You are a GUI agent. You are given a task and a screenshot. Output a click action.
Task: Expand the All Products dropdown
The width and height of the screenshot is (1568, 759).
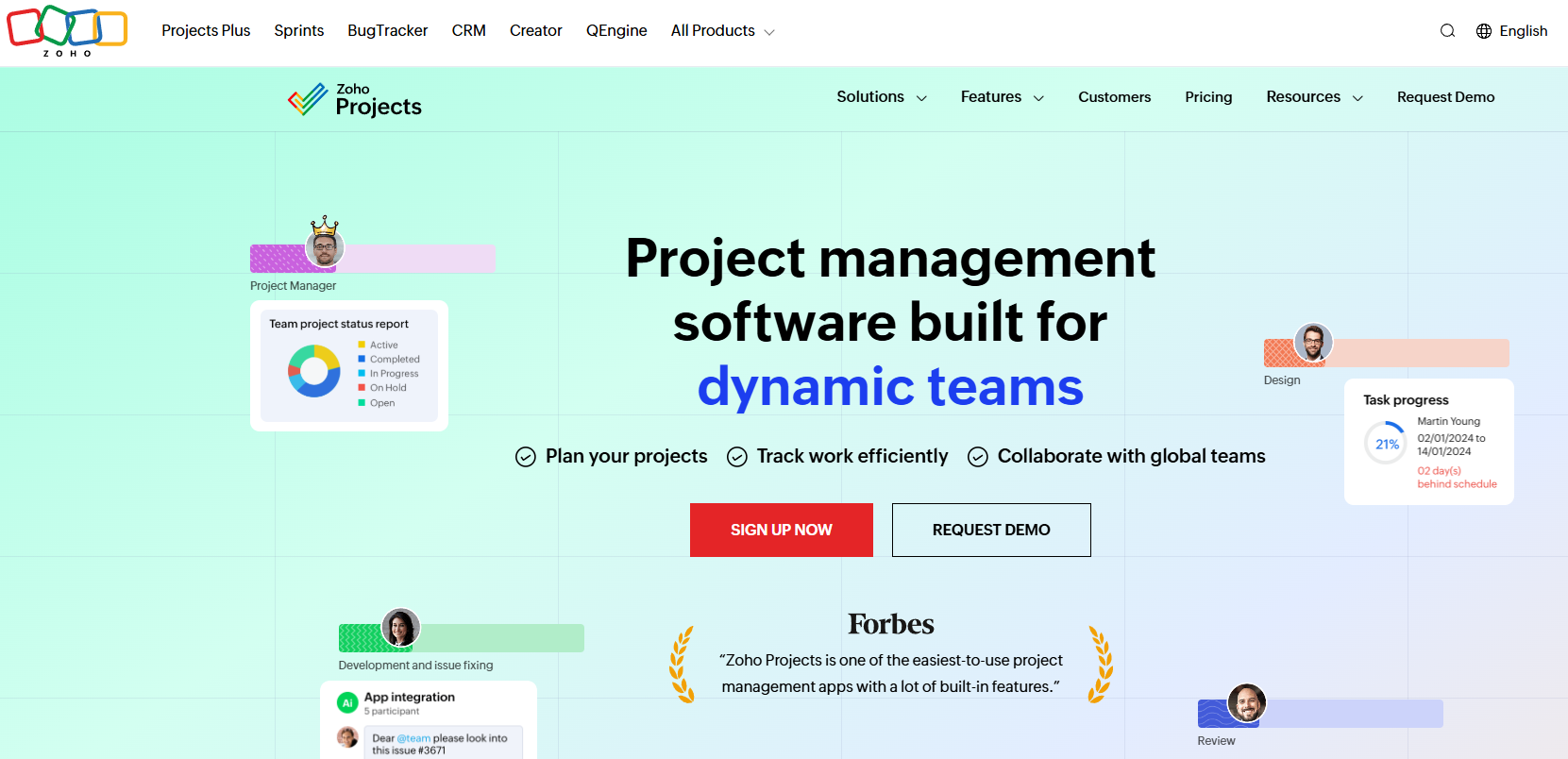(723, 31)
